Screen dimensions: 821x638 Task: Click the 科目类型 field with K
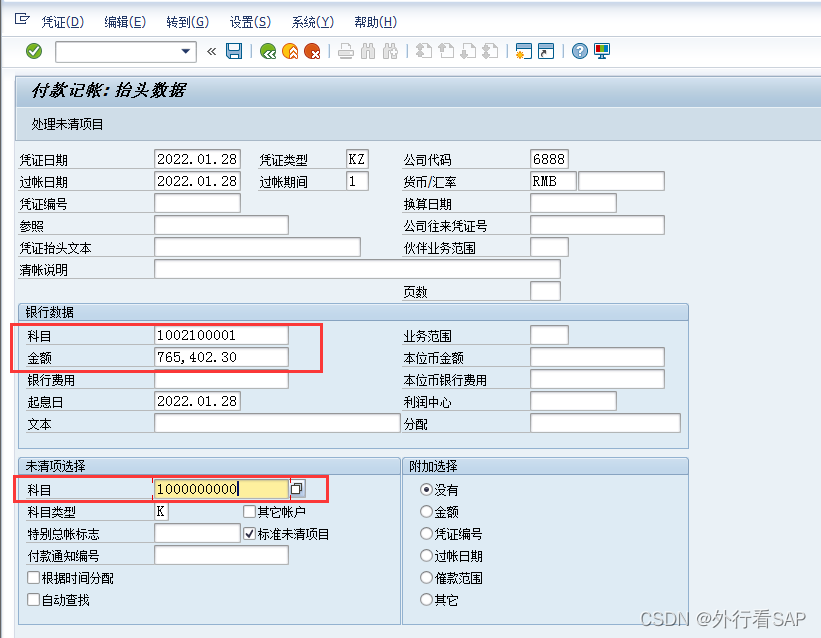coord(161,511)
